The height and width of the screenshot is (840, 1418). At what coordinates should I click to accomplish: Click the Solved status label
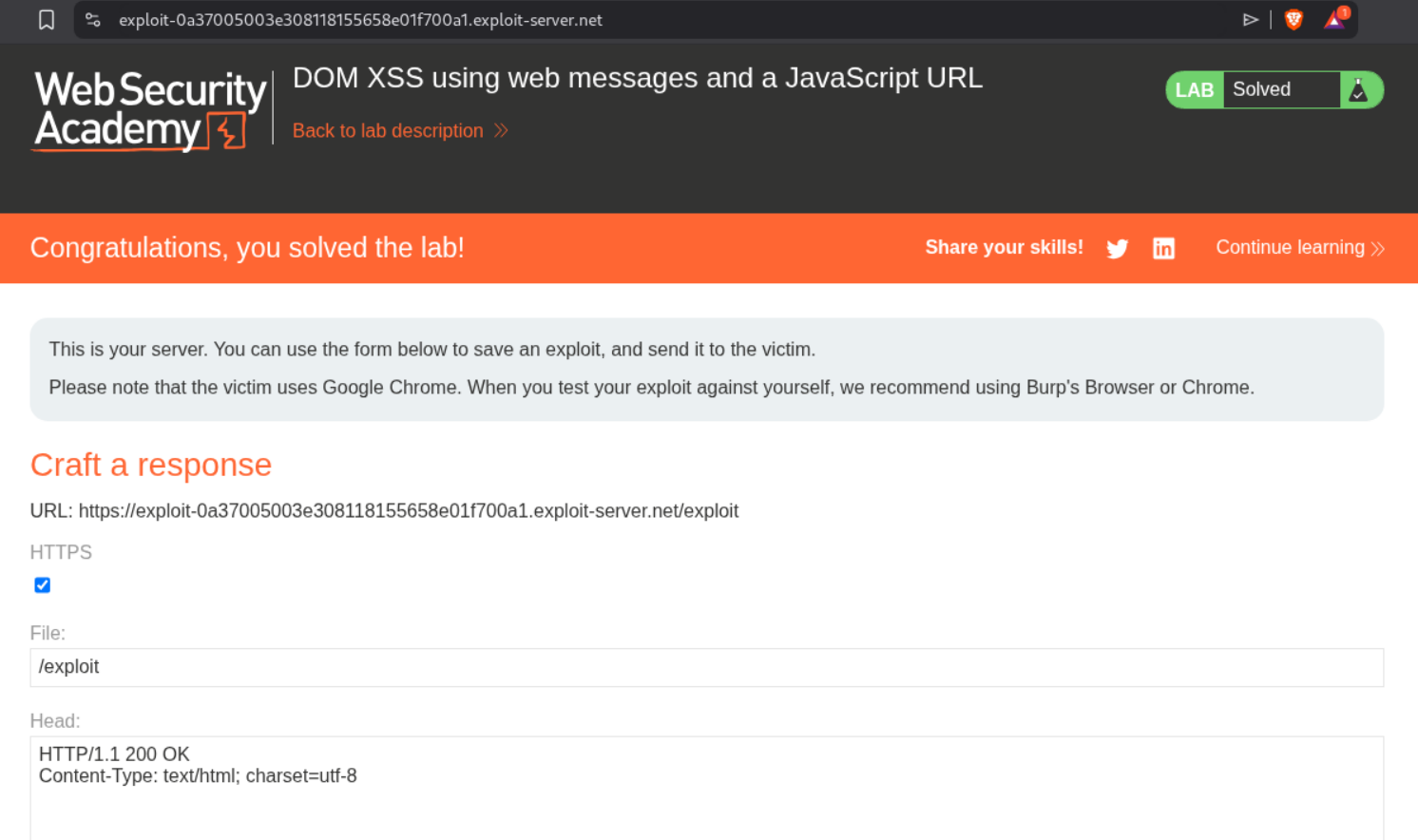(x=1261, y=89)
